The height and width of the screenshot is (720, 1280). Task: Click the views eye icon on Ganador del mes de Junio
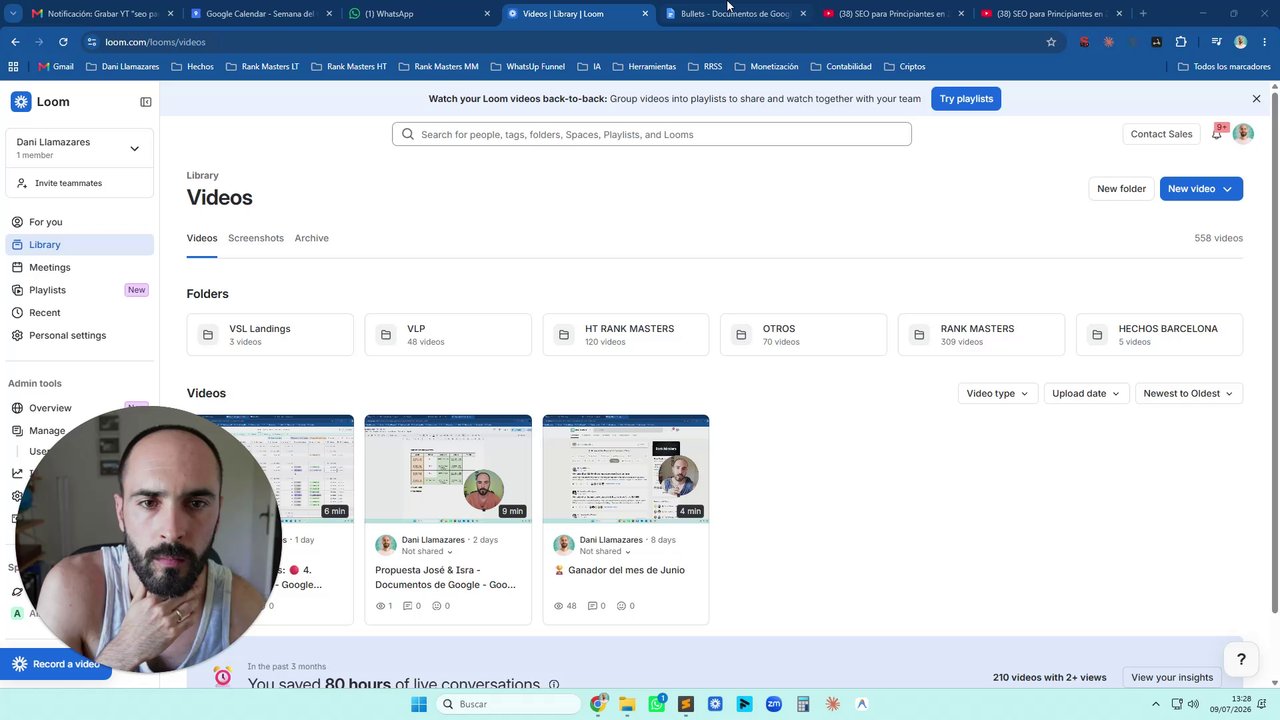(558, 606)
